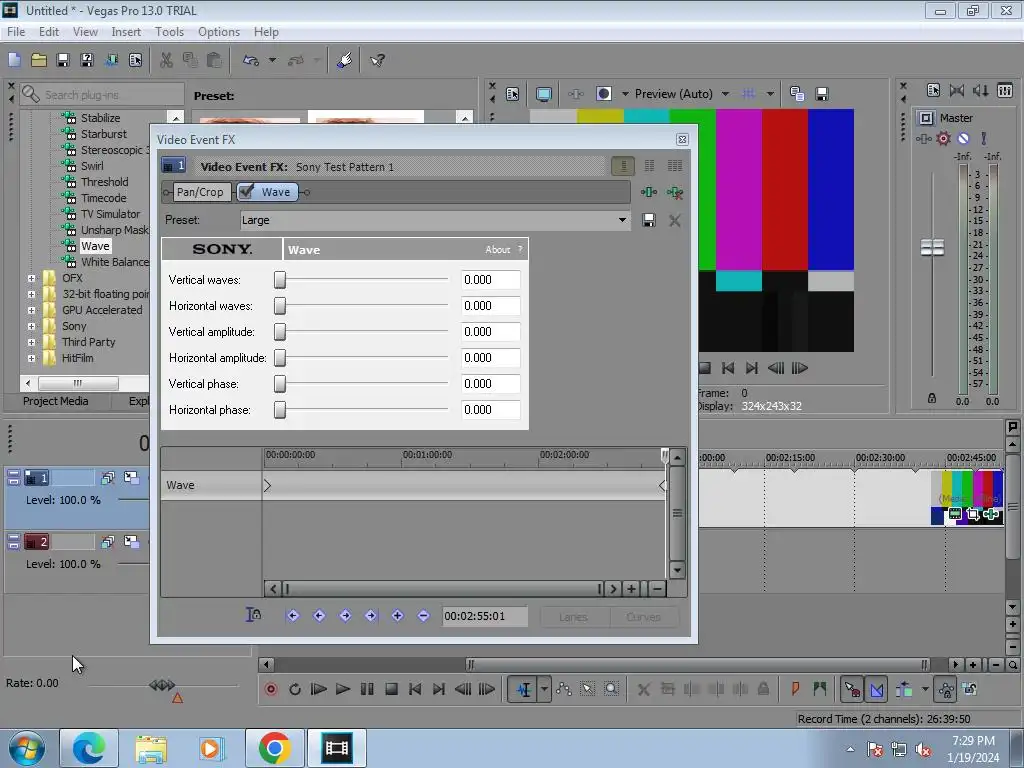Delete the preset with X icon

[x=675, y=220]
